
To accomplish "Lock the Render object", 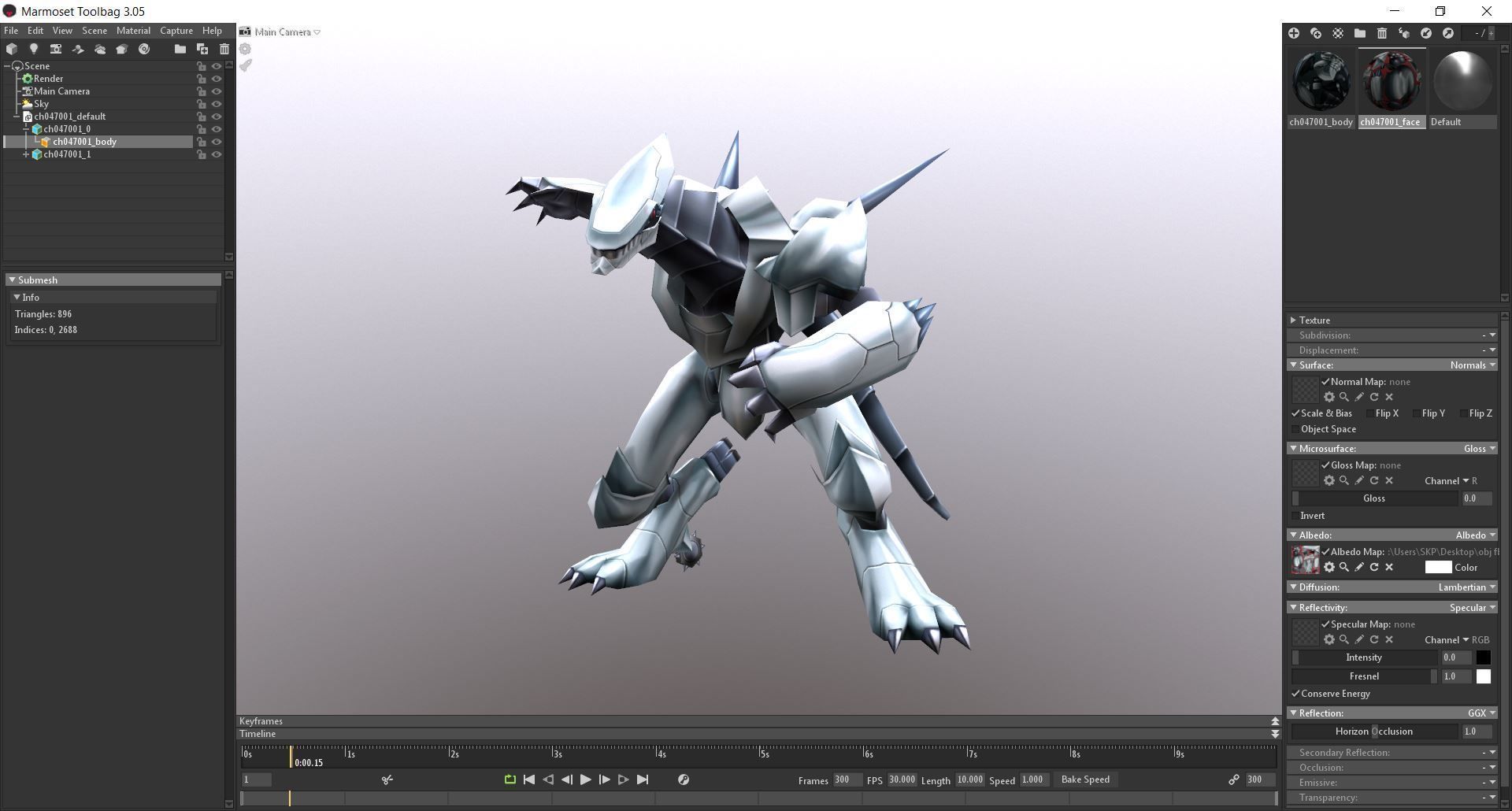I will (x=202, y=79).
